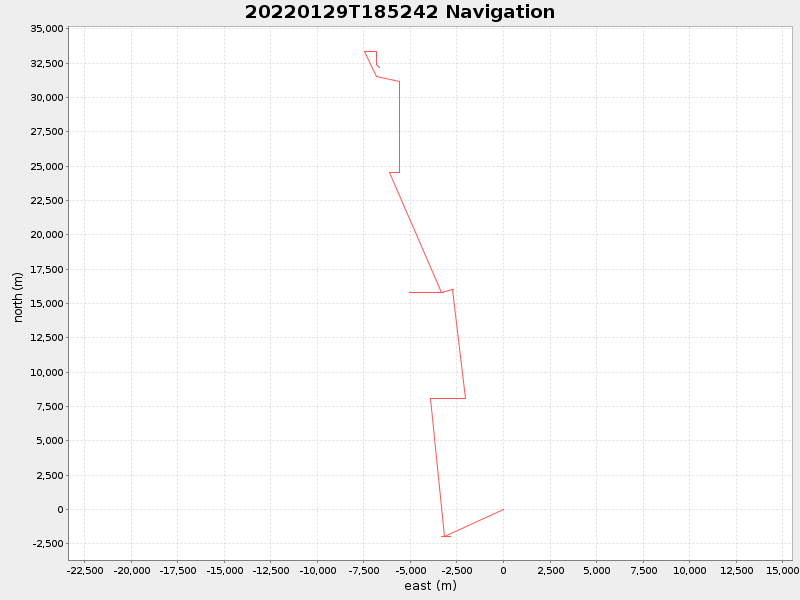Click the 7,500 north axis tick label
Viewport: 800px width, 600px height.
coord(49,407)
